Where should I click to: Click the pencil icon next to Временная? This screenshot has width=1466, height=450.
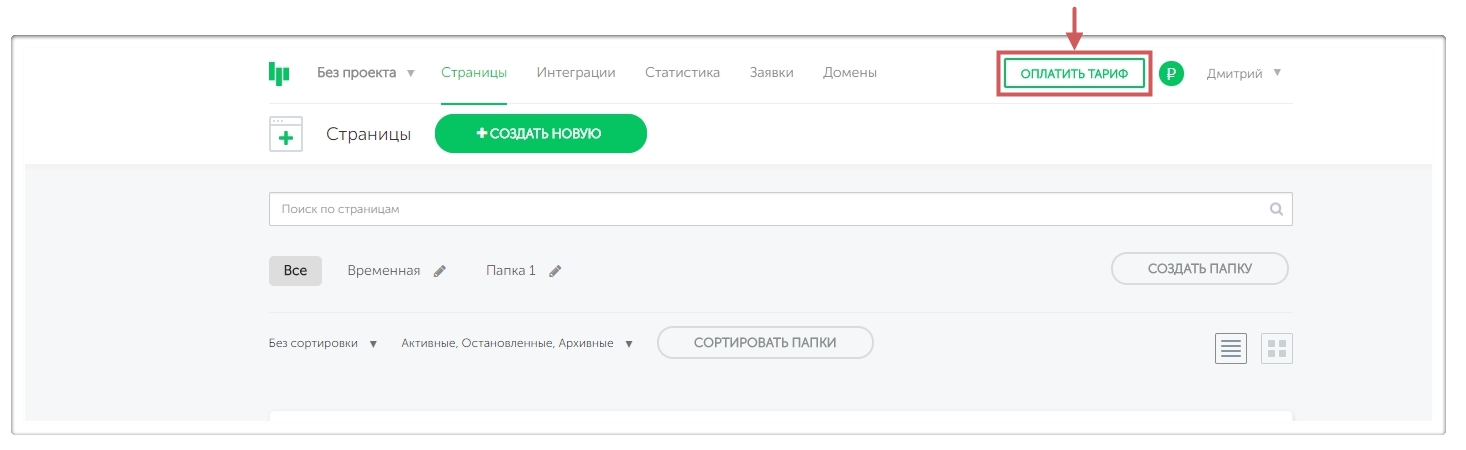pyautogui.click(x=440, y=271)
